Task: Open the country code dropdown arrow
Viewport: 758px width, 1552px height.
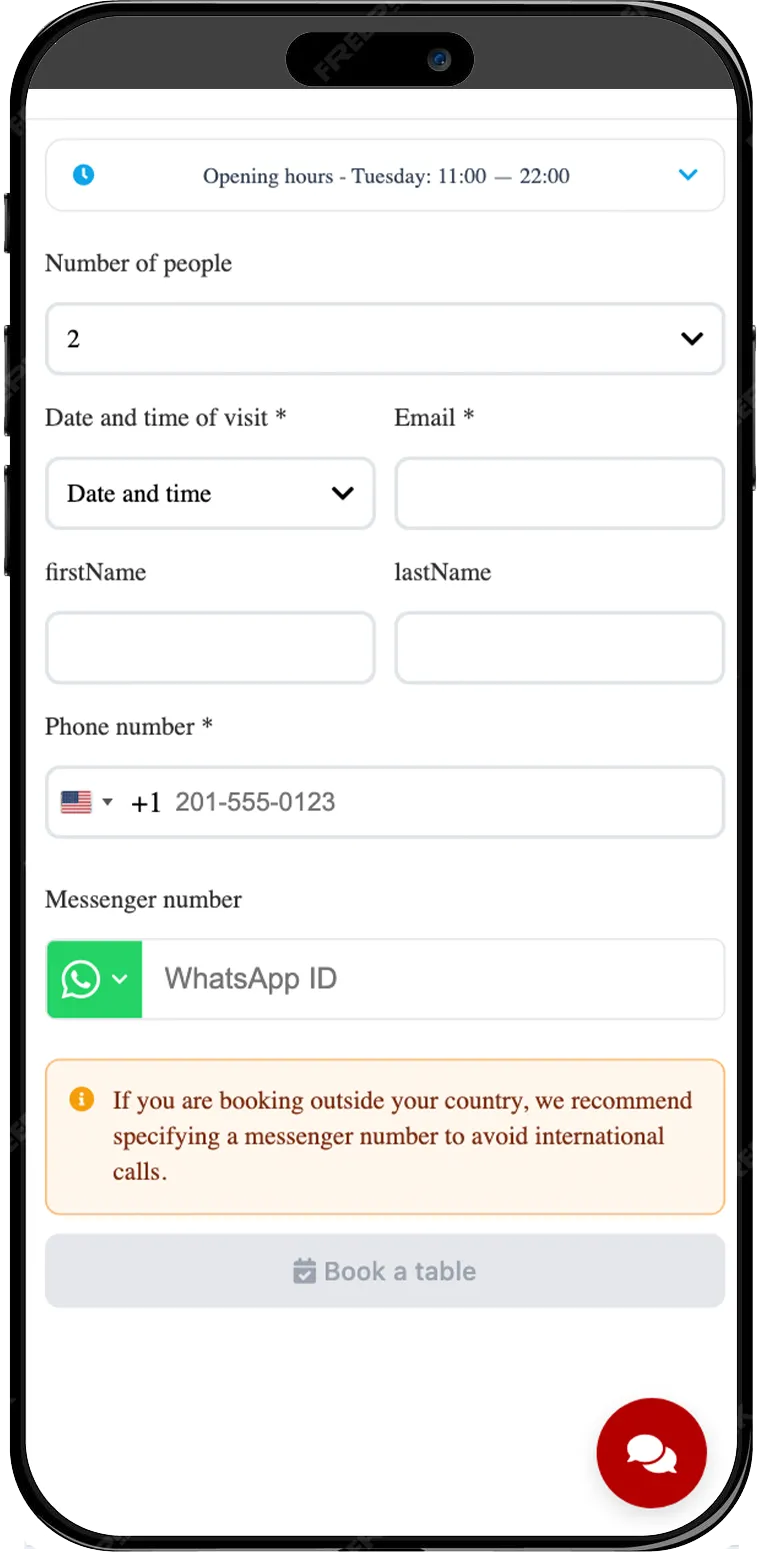Action: [107, 802]
